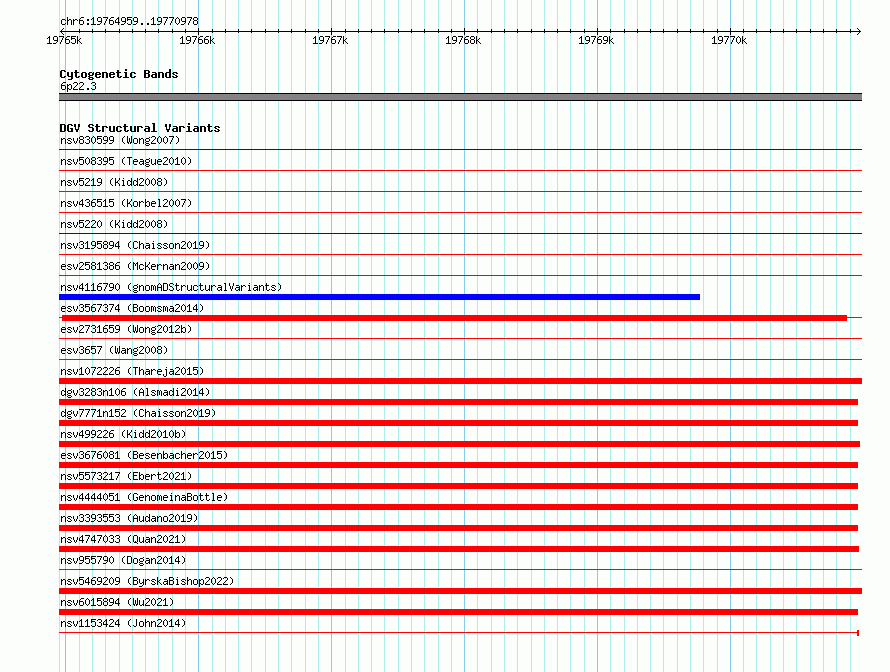The width and height of the screenshot is (890, 672).
Task: Open the nsv1072226 (Thareja2015) entry
Action: (132, 371)
